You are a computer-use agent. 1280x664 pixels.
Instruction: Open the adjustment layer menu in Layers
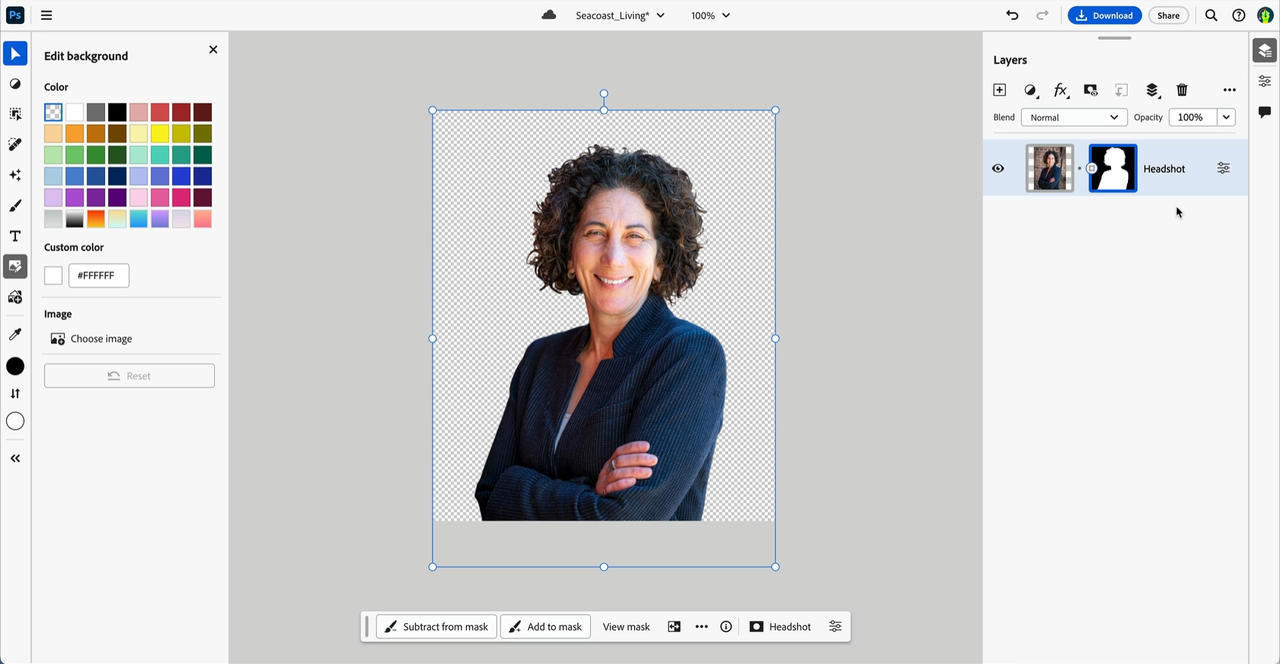[1030, 90]
